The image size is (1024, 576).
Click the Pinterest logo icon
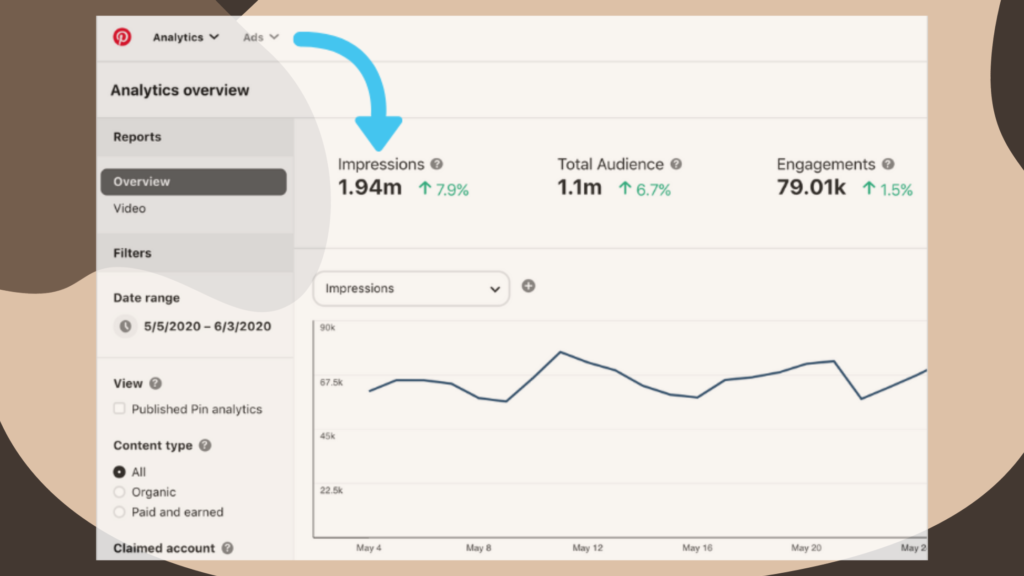(x=122, y=37)
